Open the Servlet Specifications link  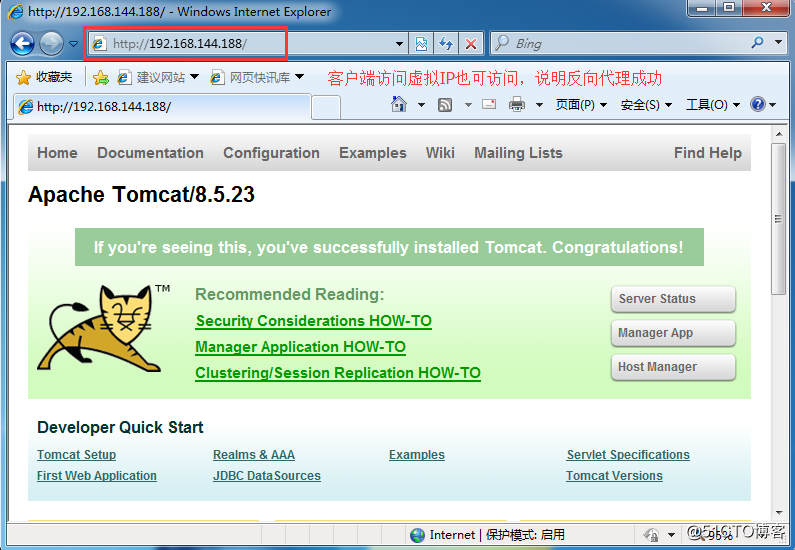(x=628, y=455)
